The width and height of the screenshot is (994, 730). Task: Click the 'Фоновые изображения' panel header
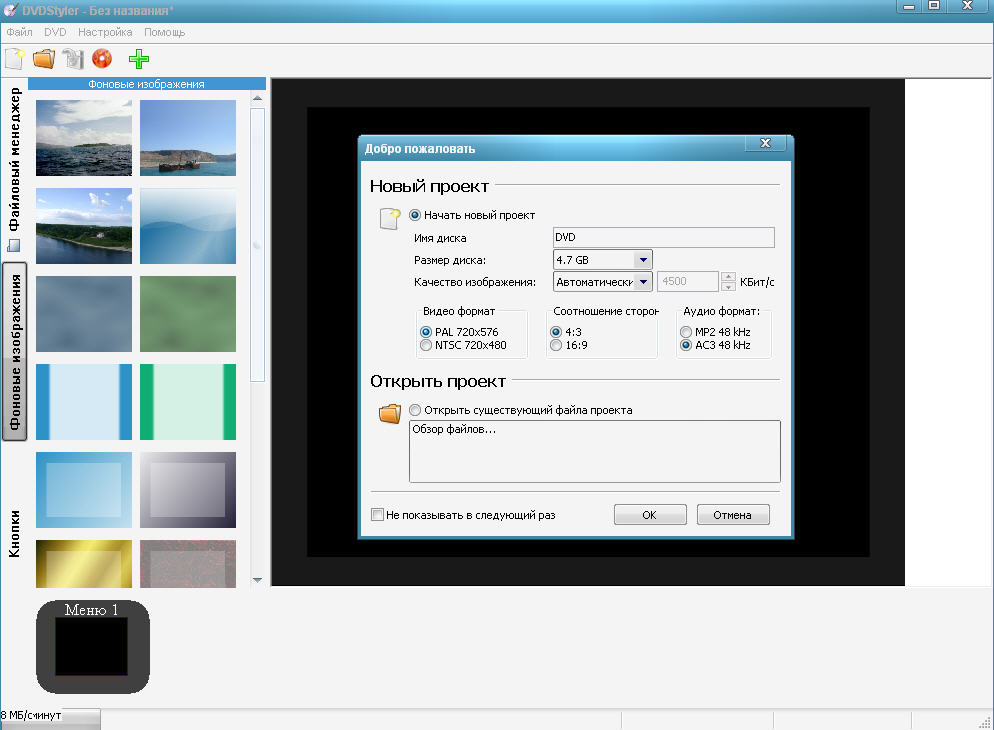(146, 84)
